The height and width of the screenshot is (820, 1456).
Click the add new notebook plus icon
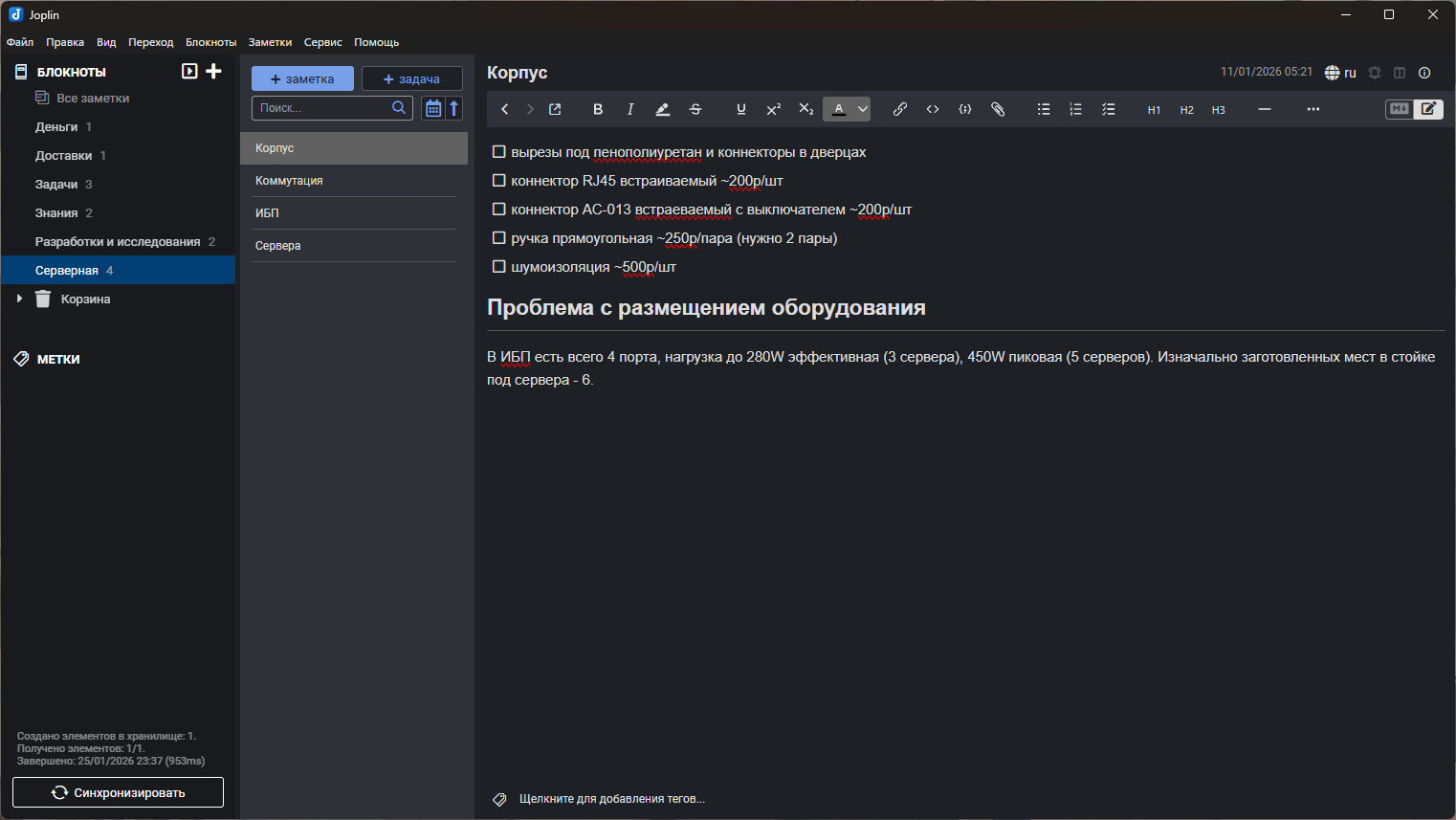[x=213, y=71]
